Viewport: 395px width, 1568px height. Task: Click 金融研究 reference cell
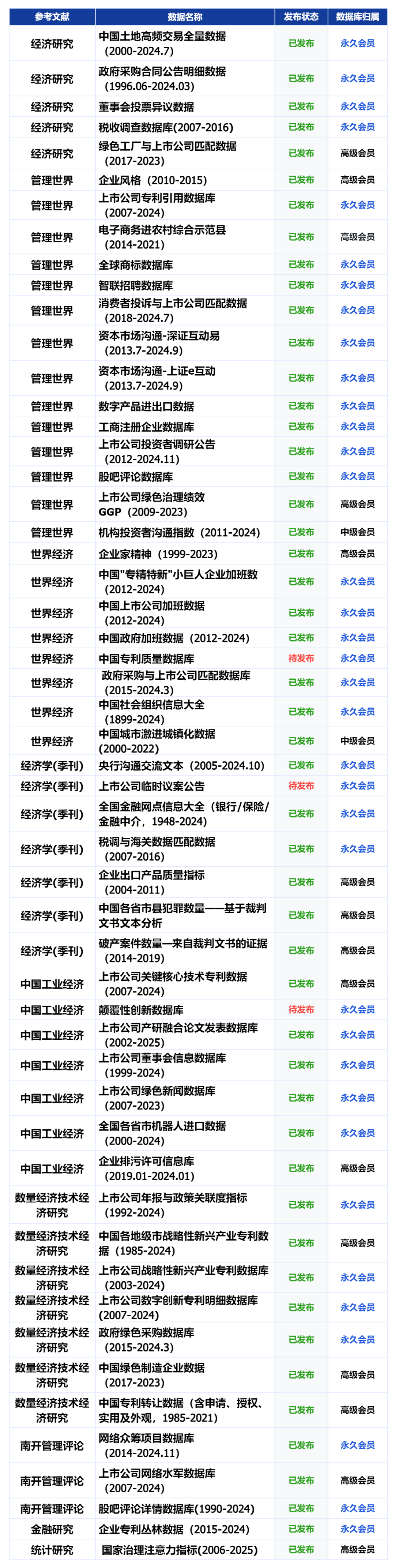point(52,1530)
